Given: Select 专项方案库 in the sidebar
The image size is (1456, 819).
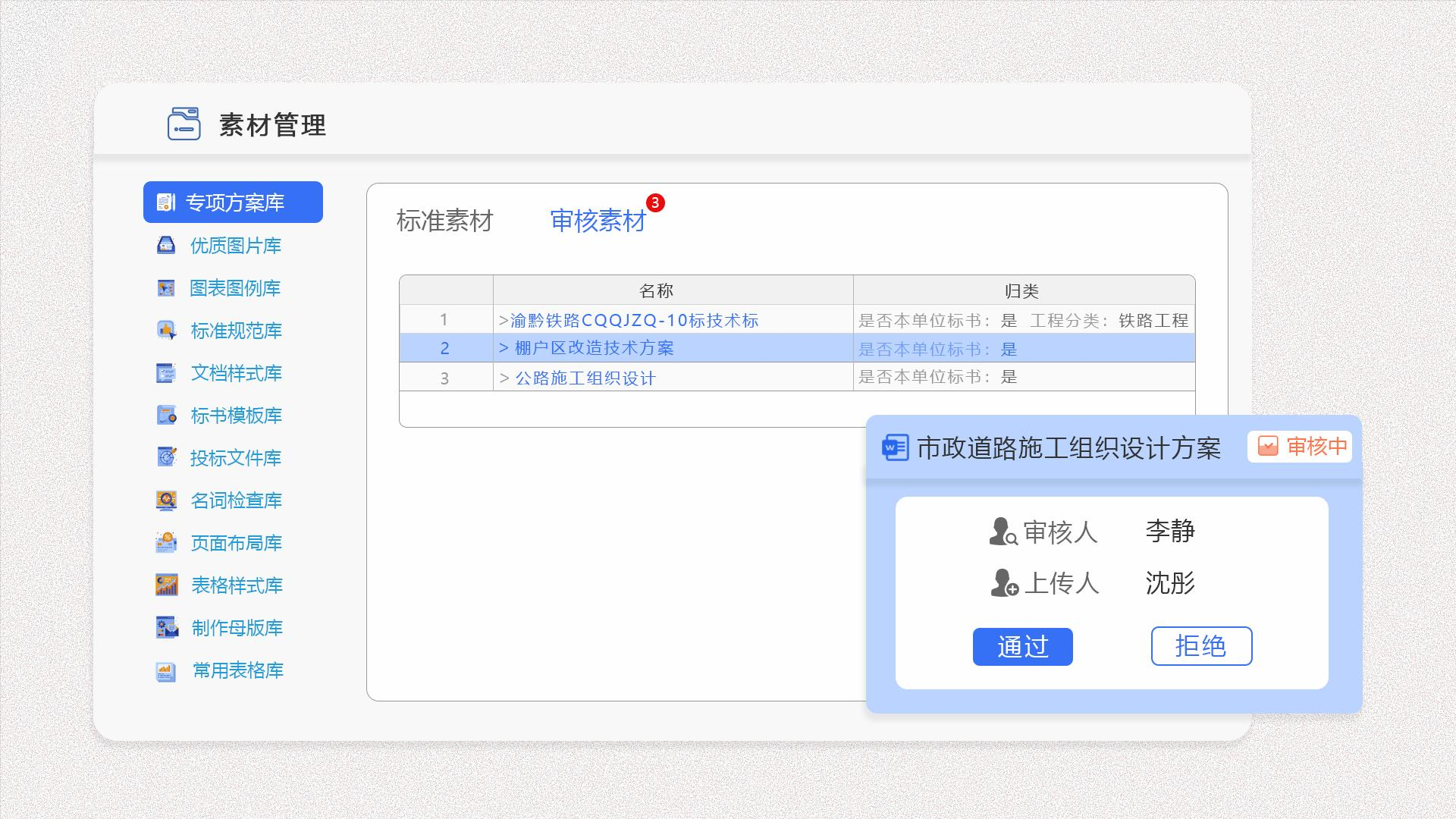Looking at the screenshot, I should coord(233,202).
